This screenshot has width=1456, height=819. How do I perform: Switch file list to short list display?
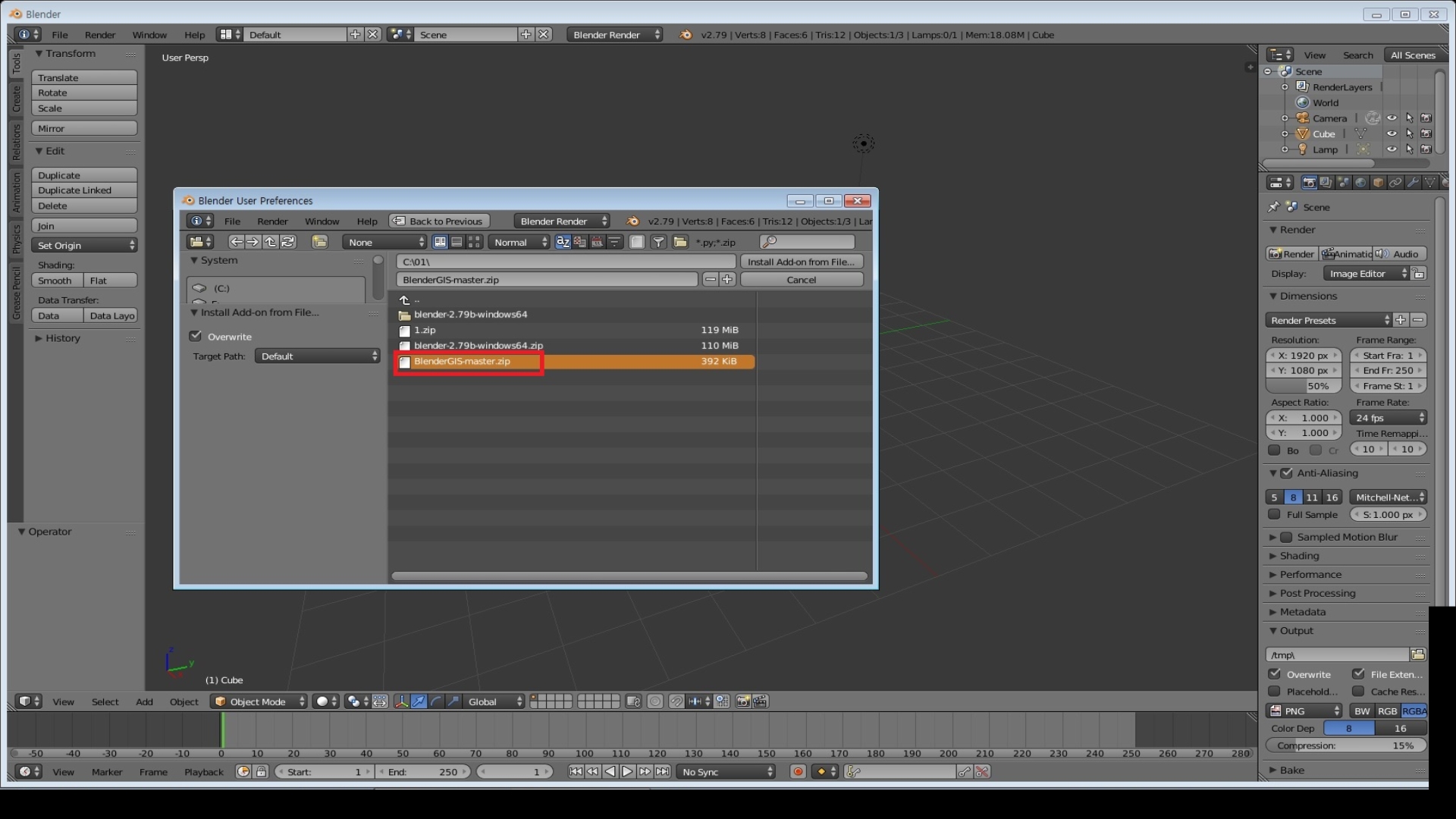[440, 242]
